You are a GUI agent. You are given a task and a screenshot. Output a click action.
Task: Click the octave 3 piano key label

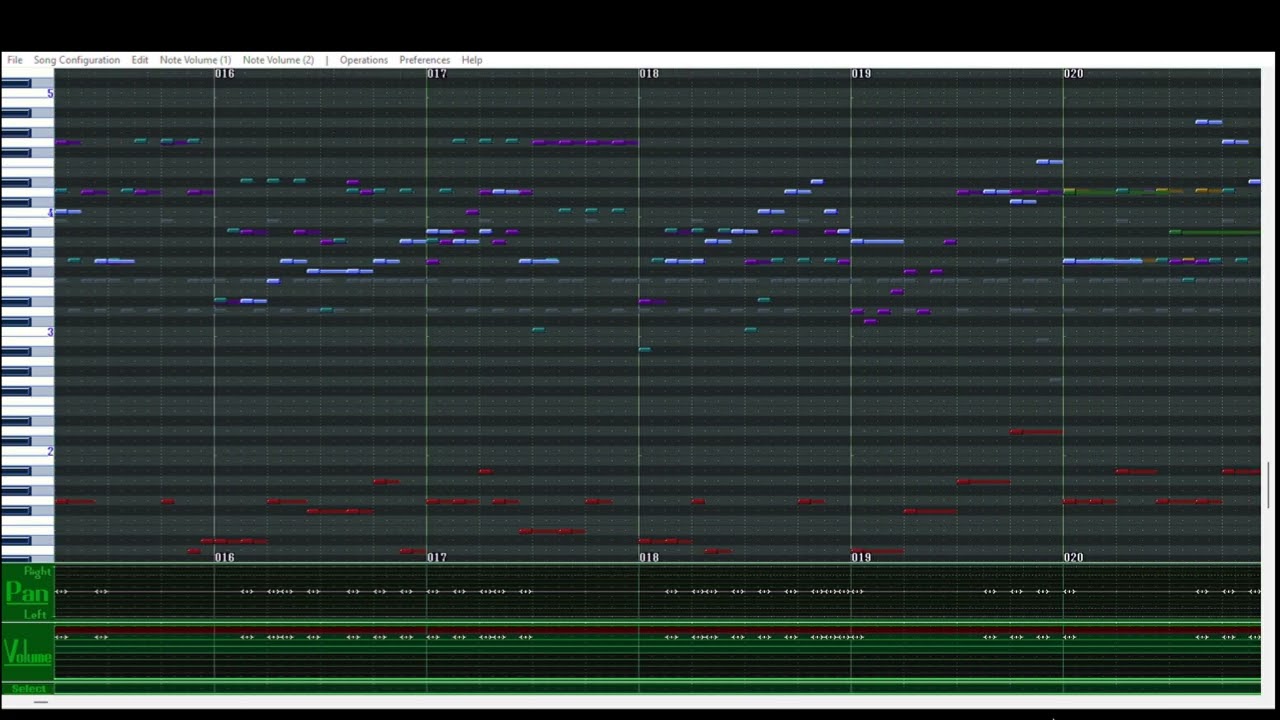click(x=50, y=332)
